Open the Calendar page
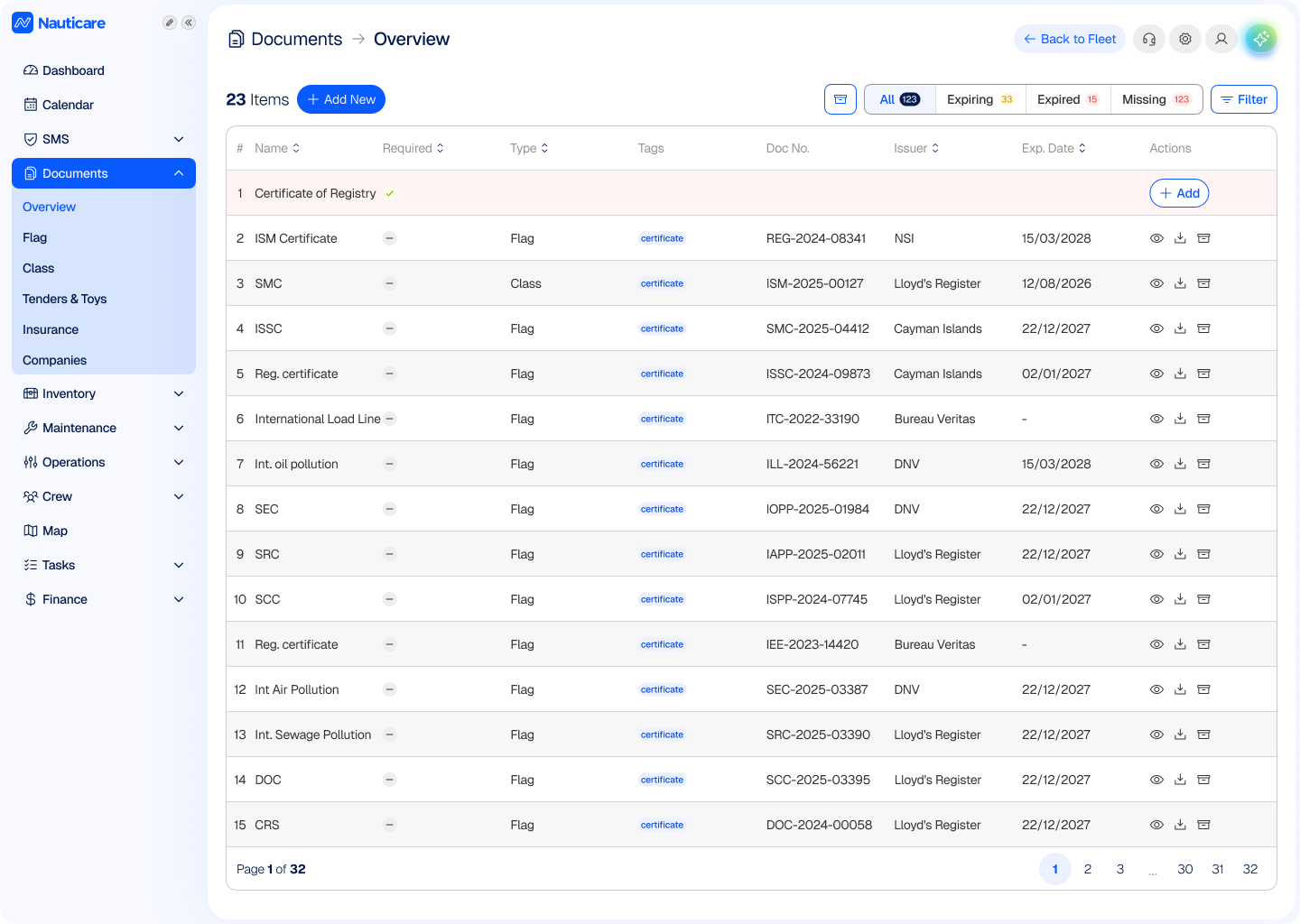 click(104, 105)
